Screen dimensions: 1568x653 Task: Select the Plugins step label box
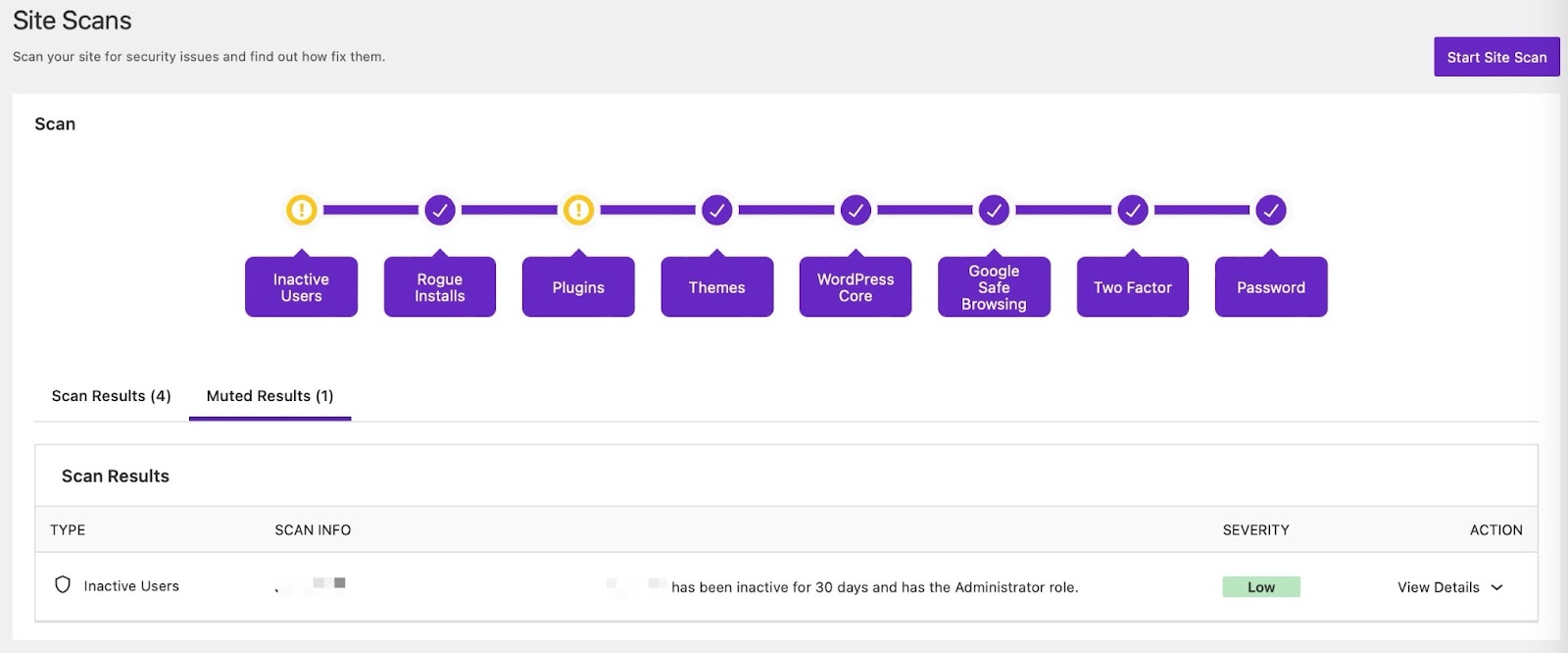(578, 287)
